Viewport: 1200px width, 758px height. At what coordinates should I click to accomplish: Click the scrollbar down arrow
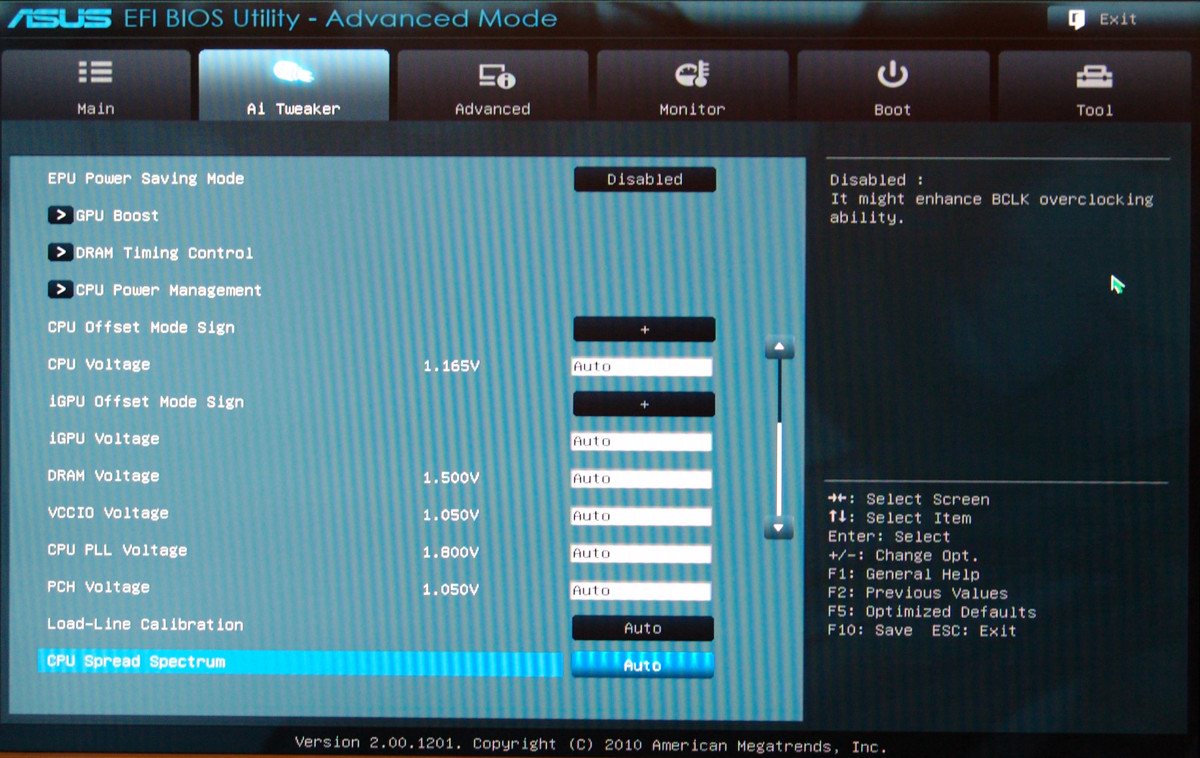click(779, 527)
